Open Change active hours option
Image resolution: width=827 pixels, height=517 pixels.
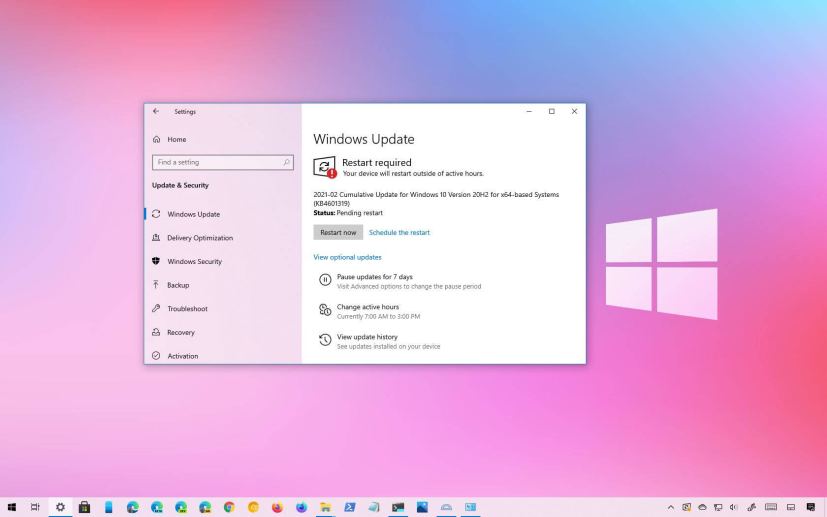tap(368, 307)
